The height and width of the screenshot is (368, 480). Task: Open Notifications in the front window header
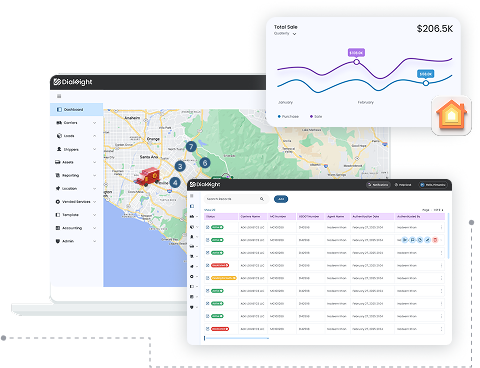(x=378, y=185)
